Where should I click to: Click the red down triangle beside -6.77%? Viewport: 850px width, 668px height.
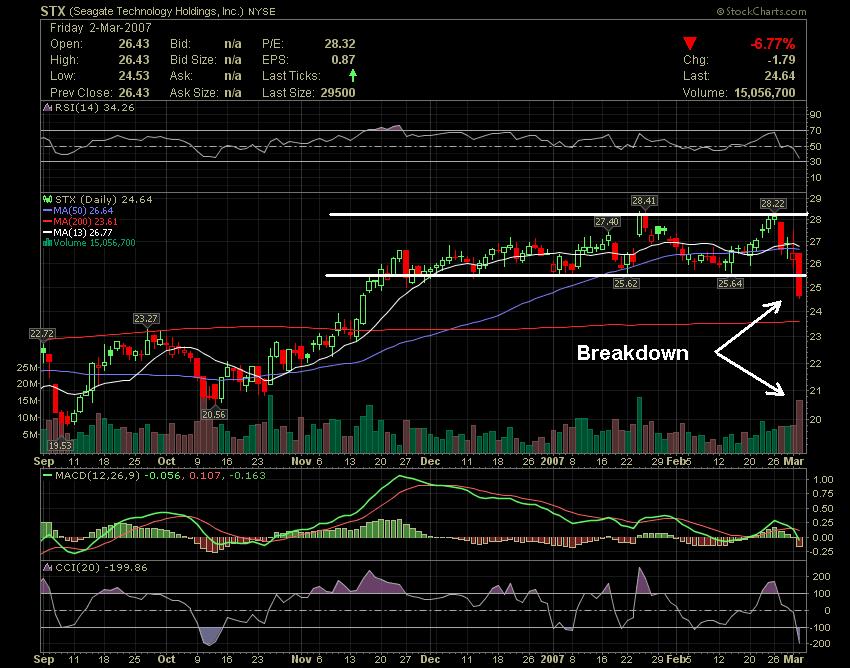click(690, 43)
